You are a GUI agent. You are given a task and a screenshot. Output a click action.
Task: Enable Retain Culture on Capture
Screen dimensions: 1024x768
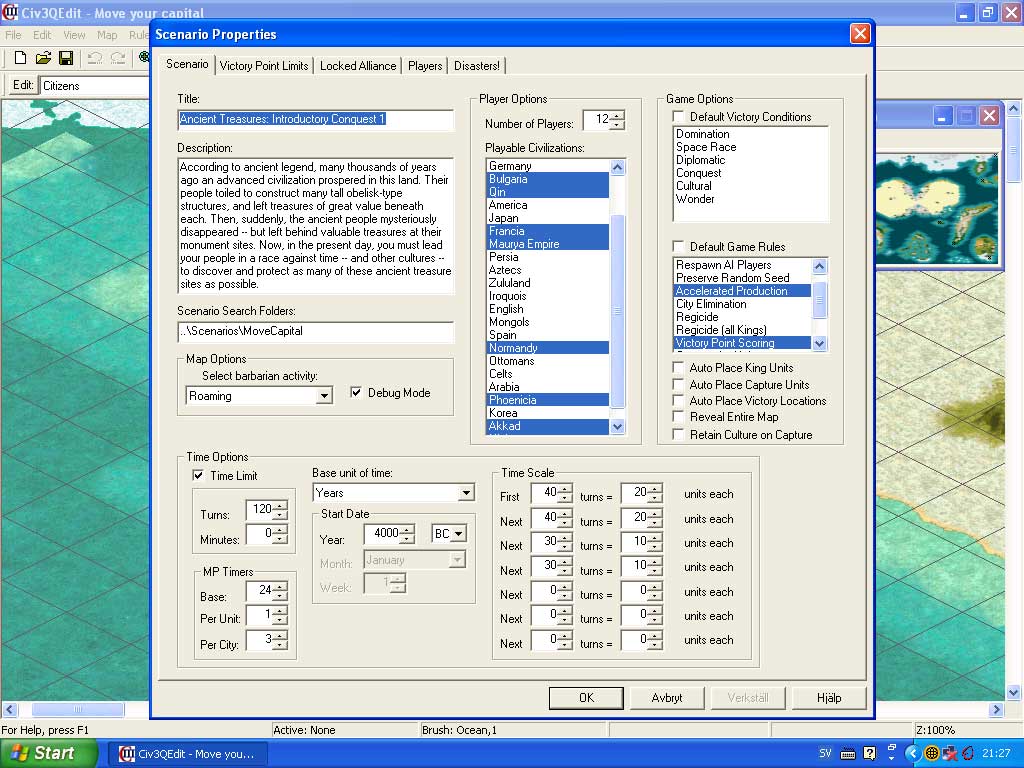pos(679,434)
